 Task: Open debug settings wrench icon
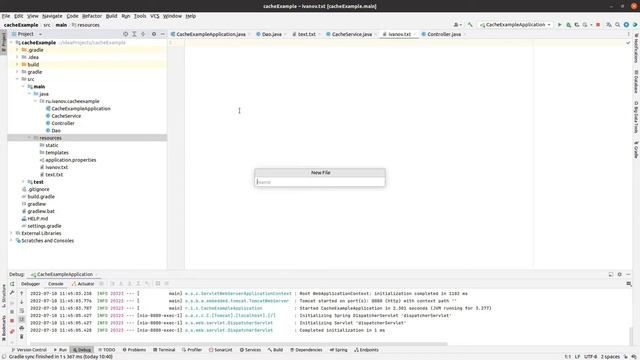pyautogui.click(x=12, y=293)
